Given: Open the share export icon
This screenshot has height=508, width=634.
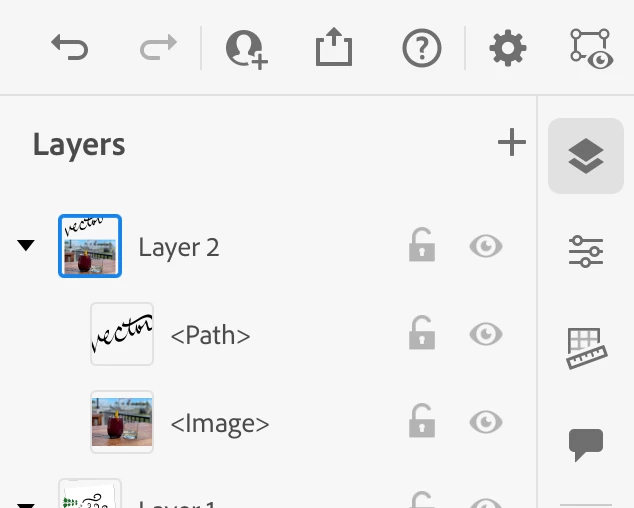Looking at the screenshot, I should pyautogui.click(x=334, y=47).
